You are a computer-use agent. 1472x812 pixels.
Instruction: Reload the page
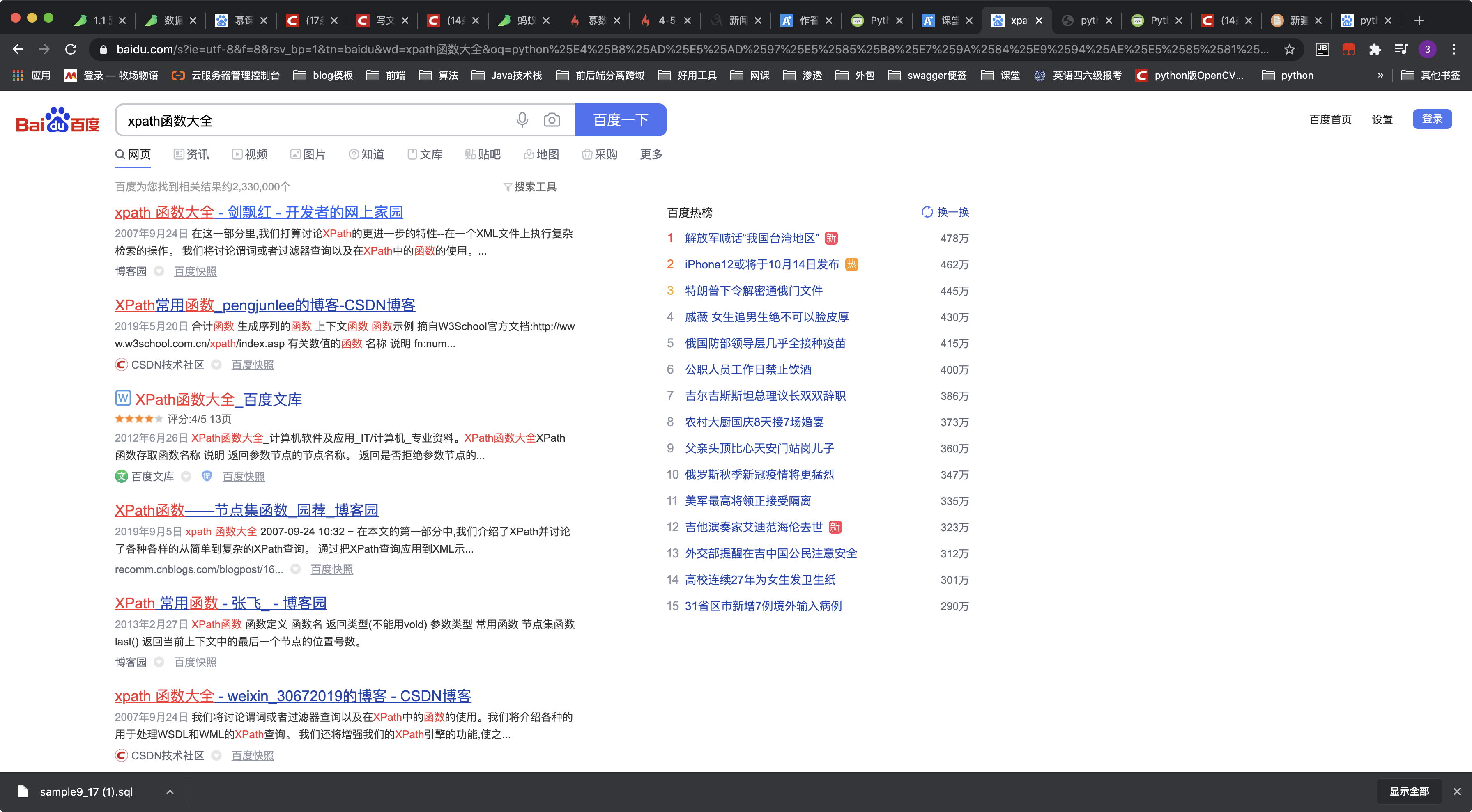71,50
